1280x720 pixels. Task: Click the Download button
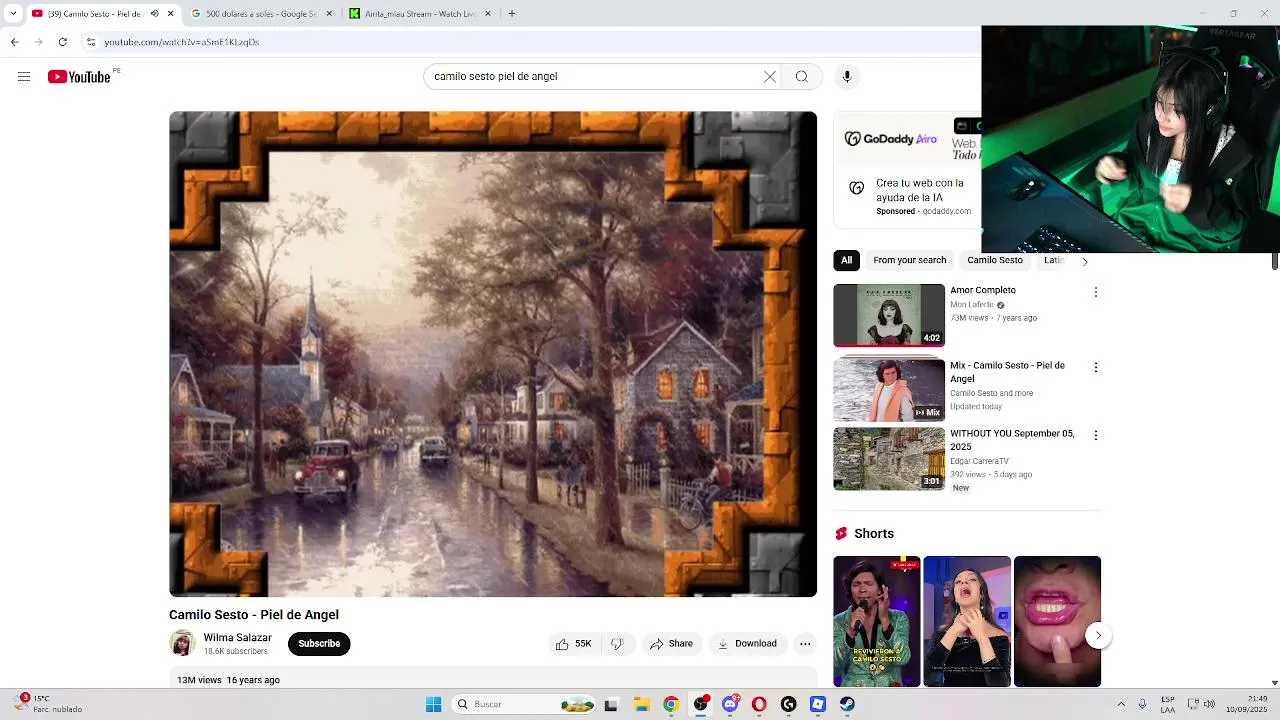click(747, 644)
